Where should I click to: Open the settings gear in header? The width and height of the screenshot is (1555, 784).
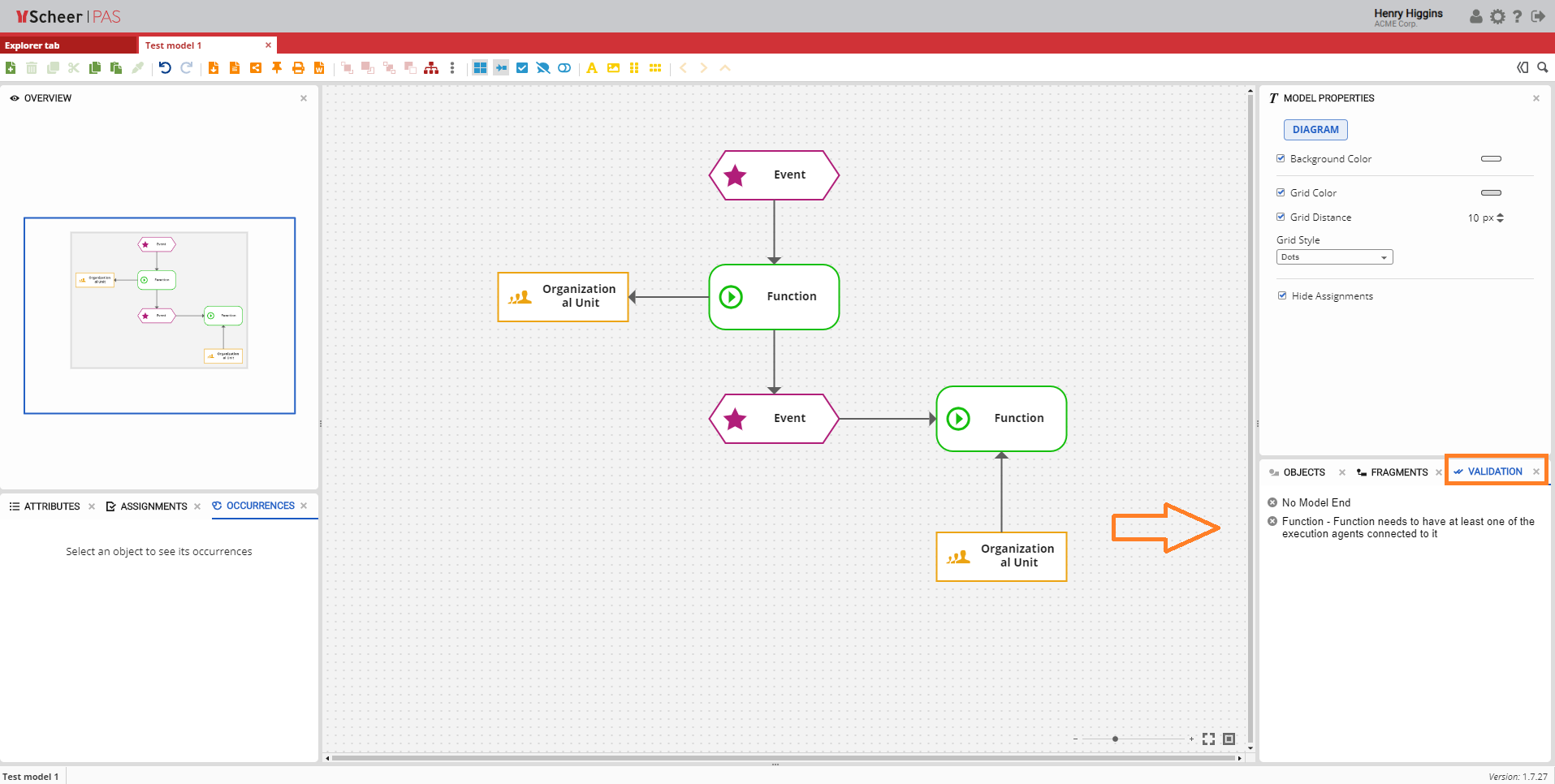pos(1497,16)
